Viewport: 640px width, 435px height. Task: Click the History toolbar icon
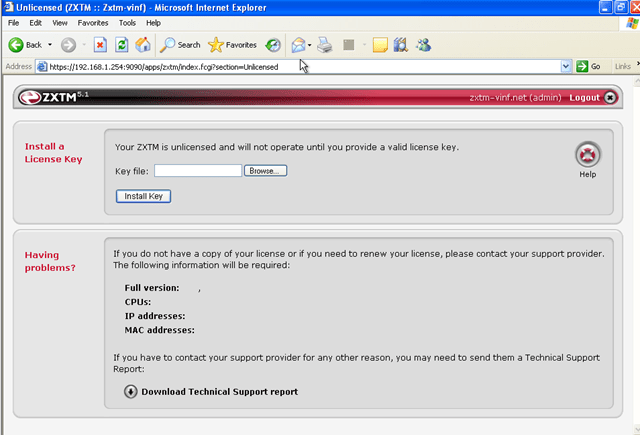273,45
